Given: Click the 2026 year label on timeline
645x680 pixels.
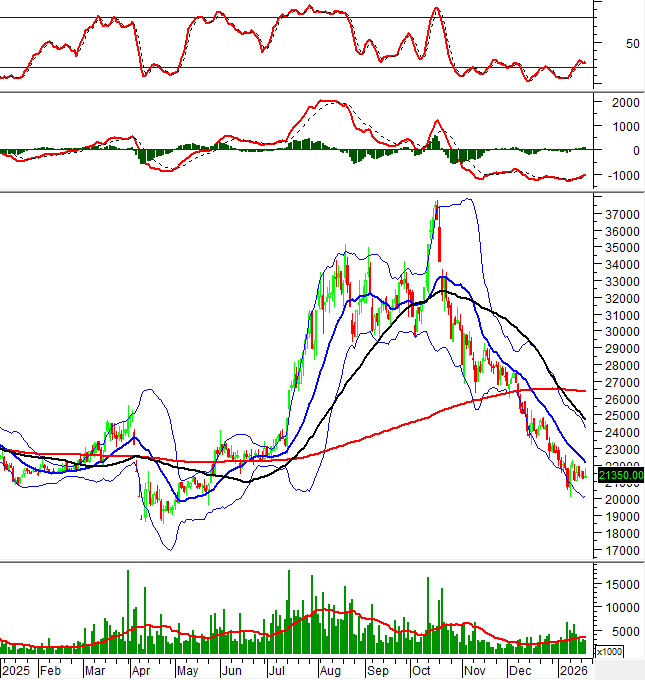Looking at the screenshot, I should coord(572,669).
